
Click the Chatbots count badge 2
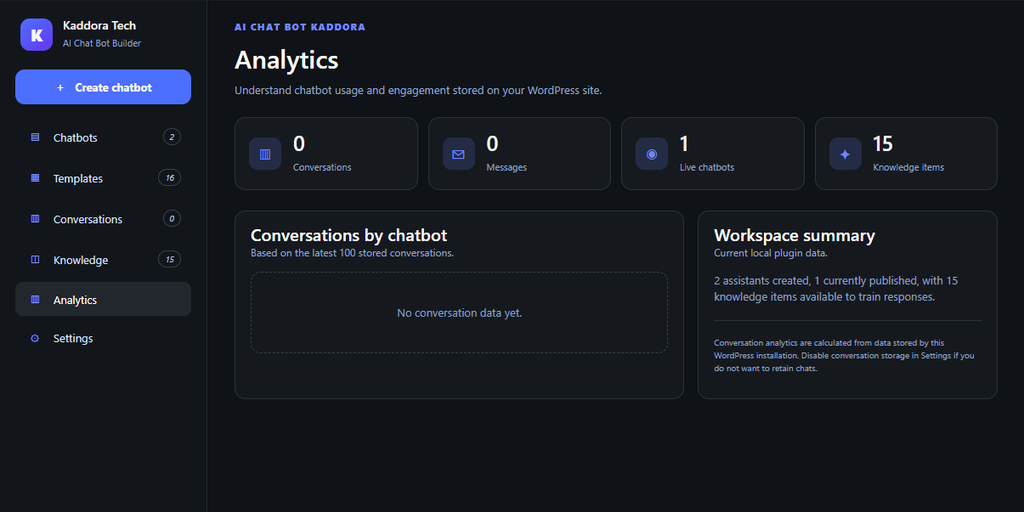point(172,137)
